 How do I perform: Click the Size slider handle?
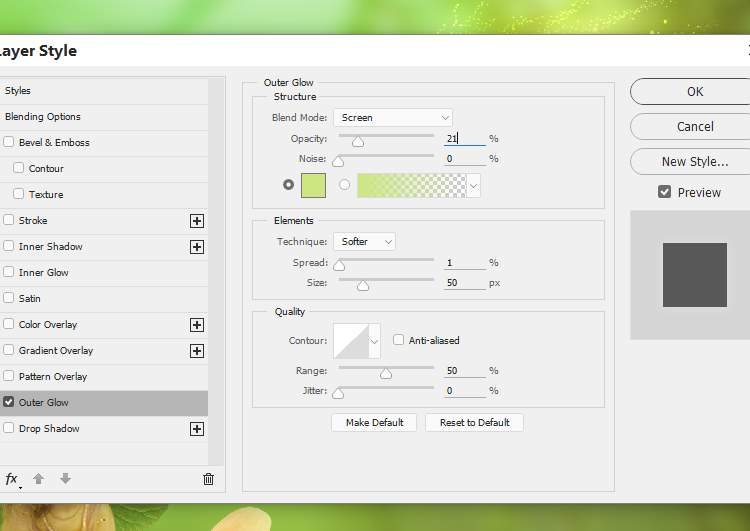coord(363,286)
